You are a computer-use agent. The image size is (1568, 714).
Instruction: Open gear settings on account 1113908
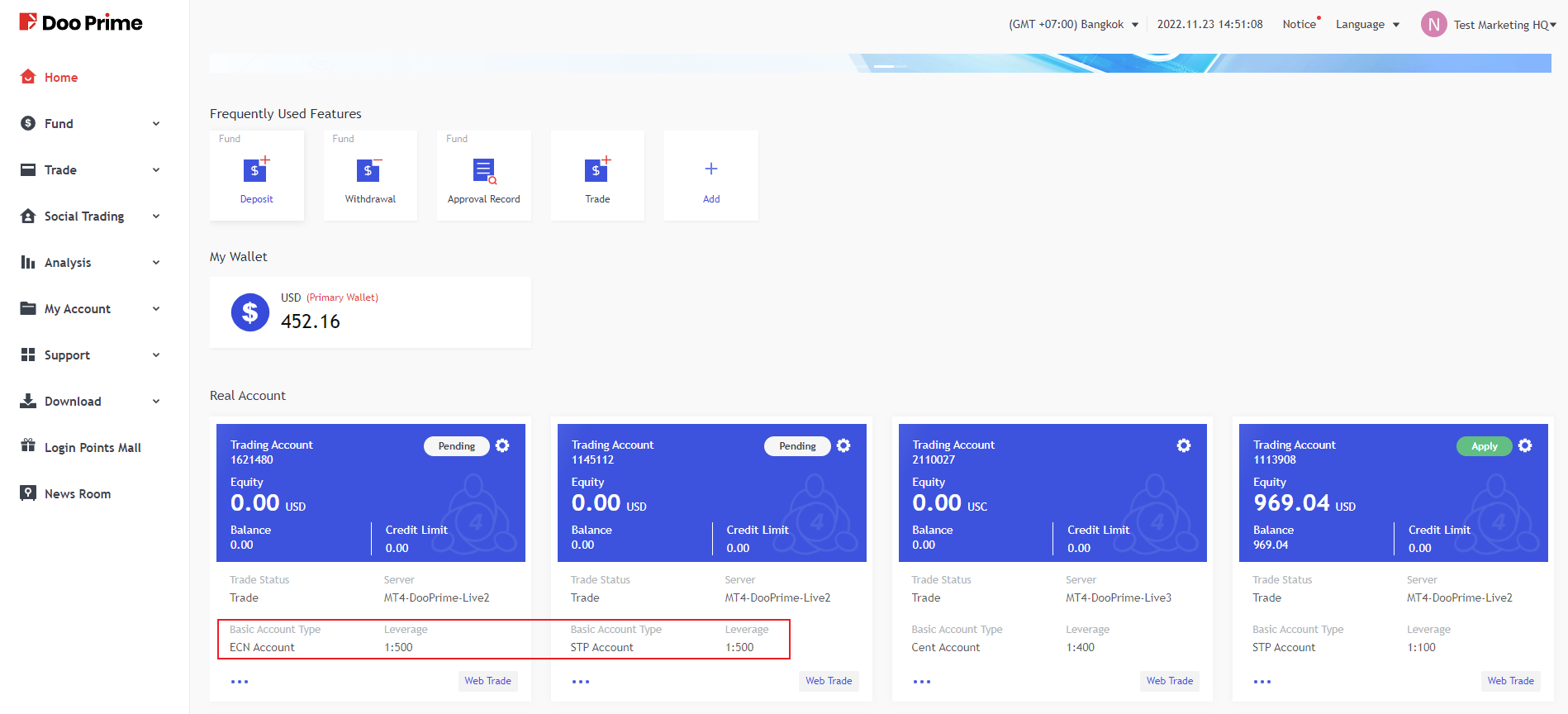(x=1525, y=445)
